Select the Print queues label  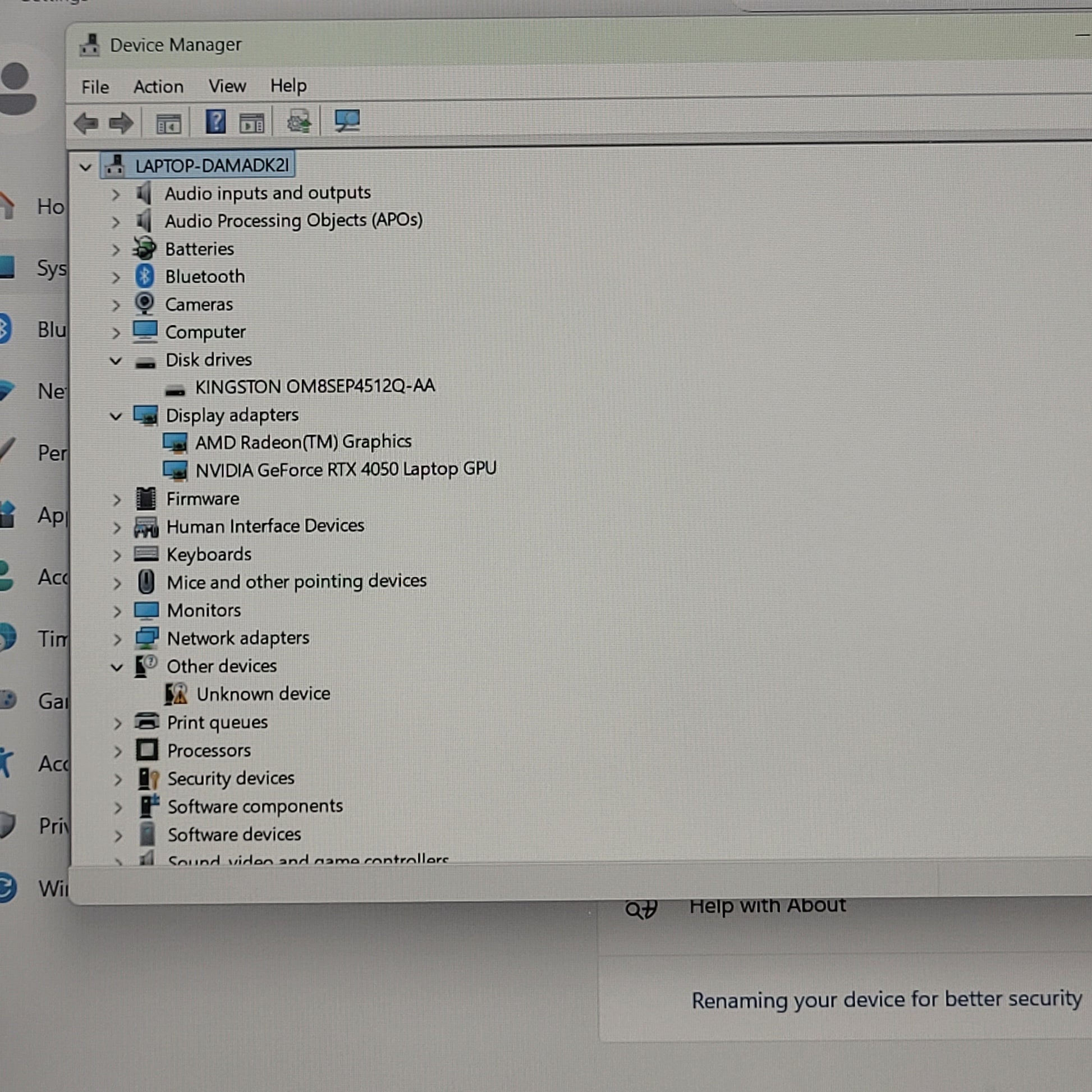(218, 723)
